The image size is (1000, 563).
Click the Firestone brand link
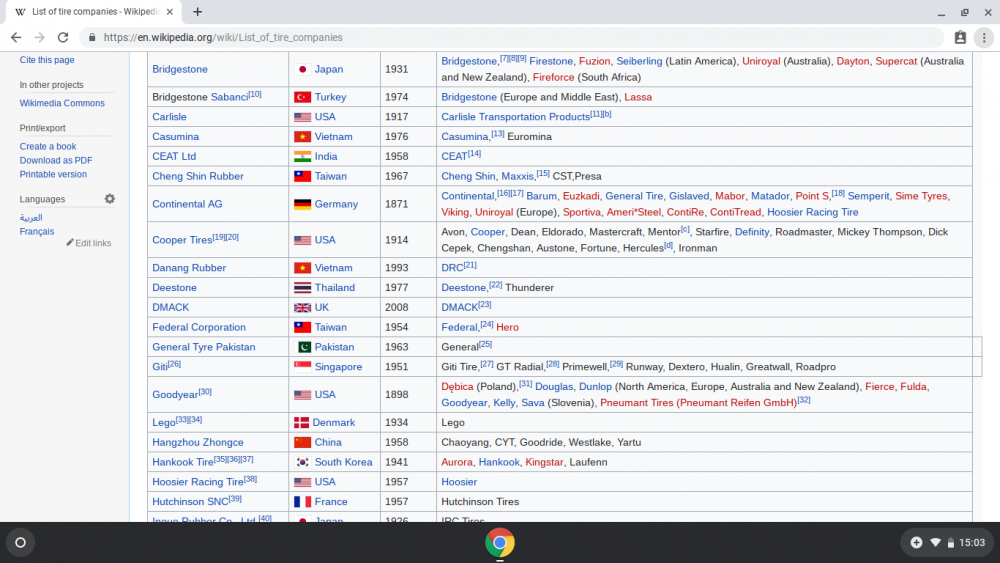click(551, 61)
